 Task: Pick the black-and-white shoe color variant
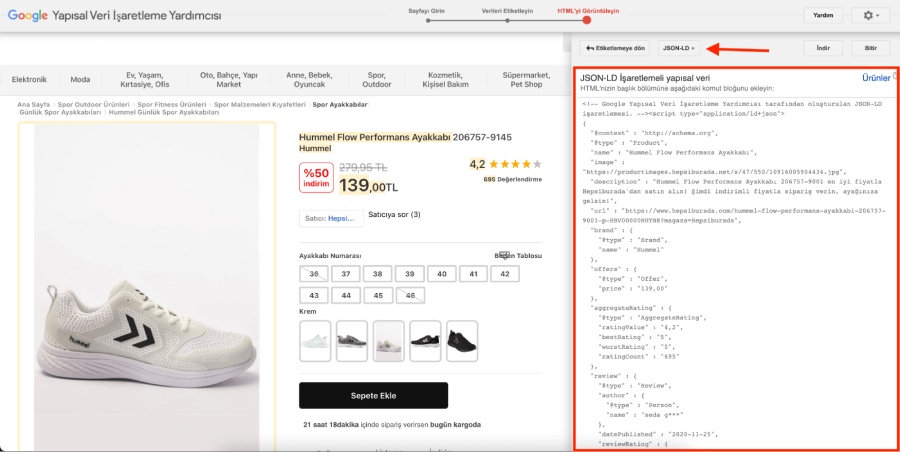tap(425, 340)
